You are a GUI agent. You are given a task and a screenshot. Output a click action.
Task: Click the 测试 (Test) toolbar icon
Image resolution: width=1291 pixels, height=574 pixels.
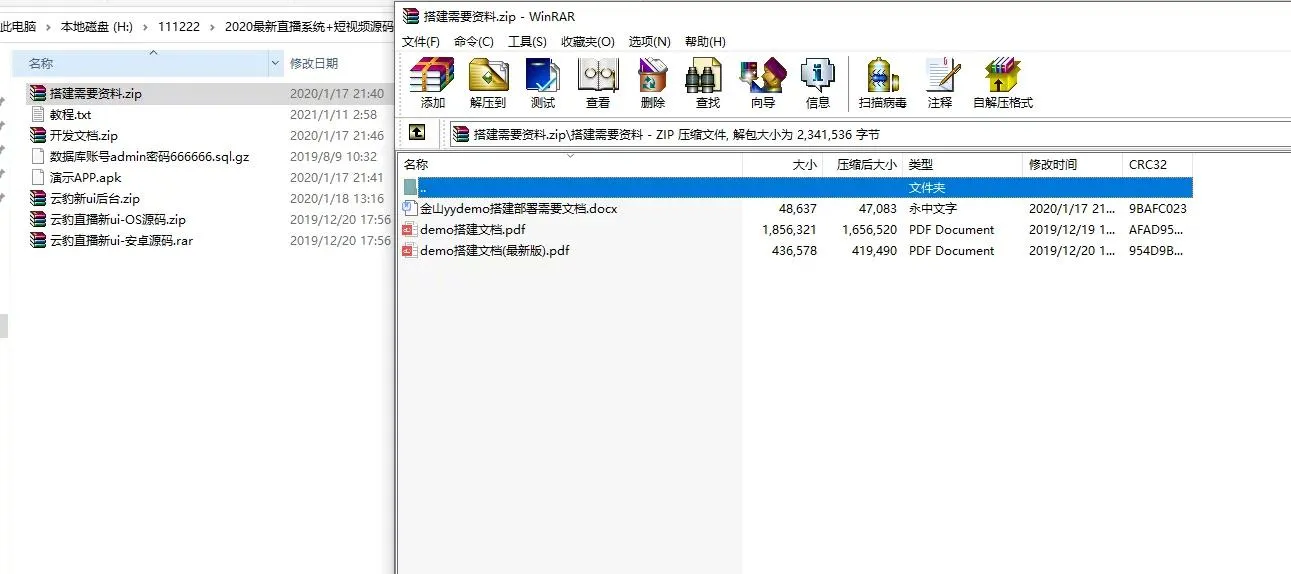[x=543, y=76]
